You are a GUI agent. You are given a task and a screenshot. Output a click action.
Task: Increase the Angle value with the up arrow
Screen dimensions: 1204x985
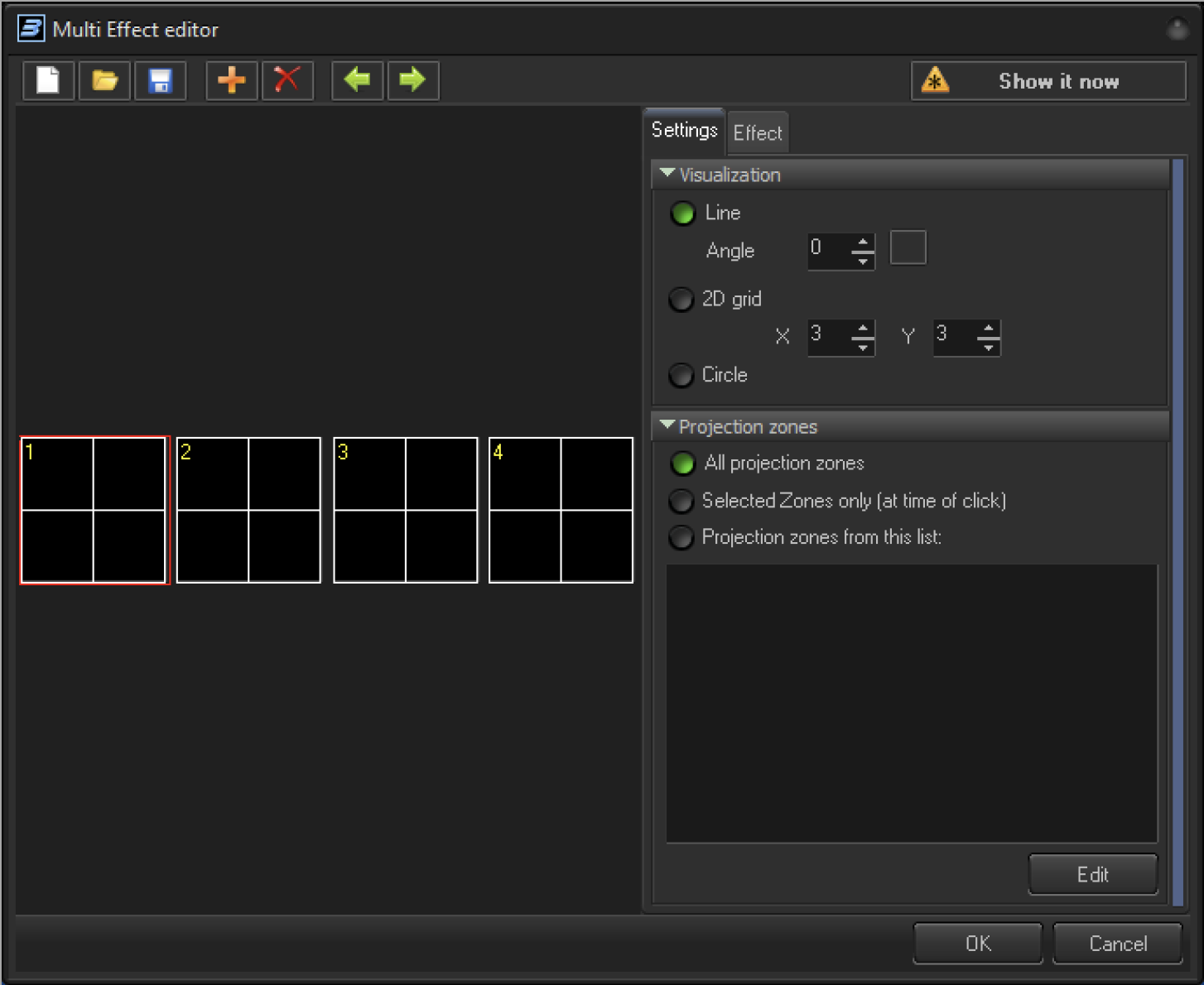863,243
